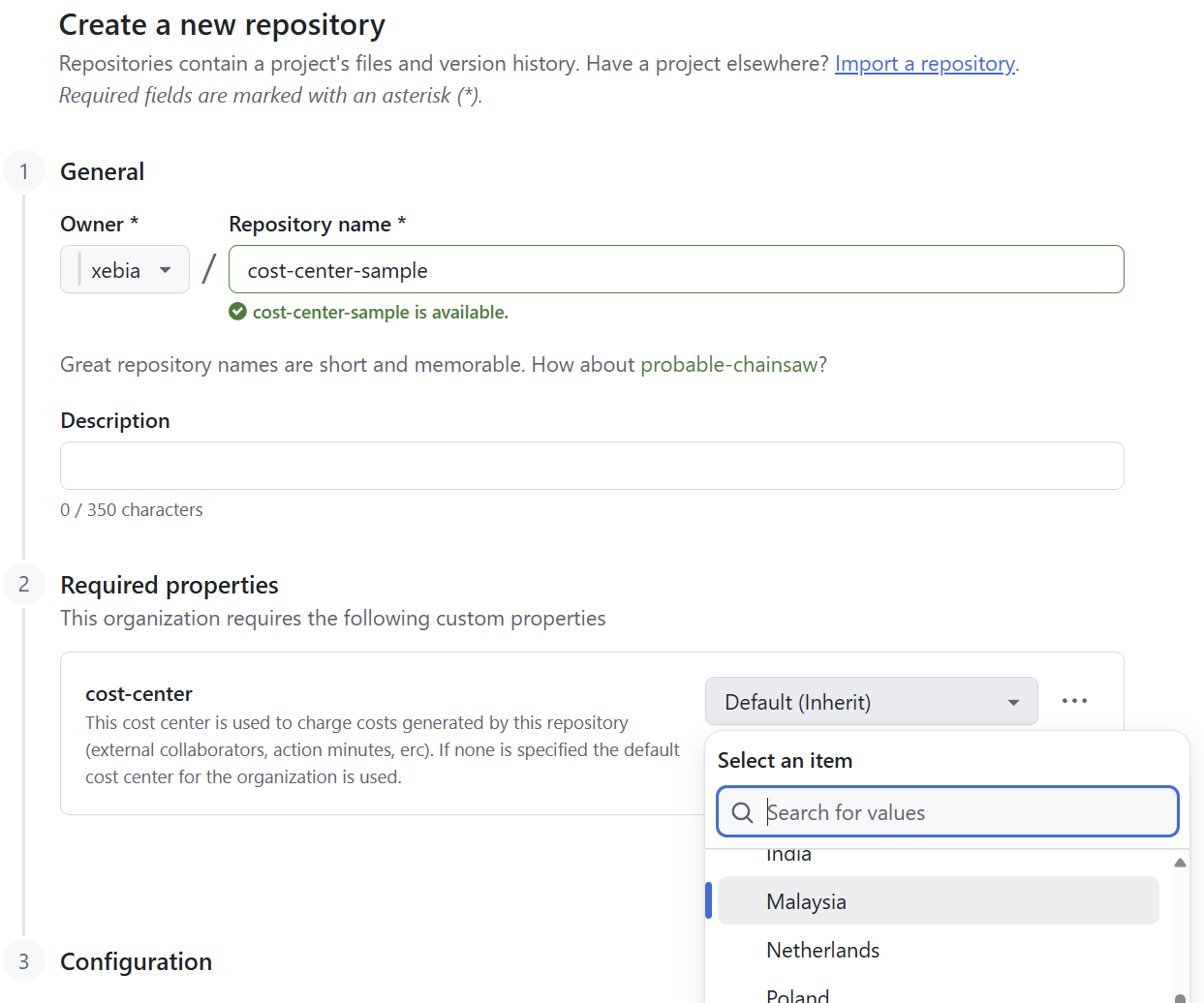This screenshot has width=1204, height=1003.
Task: Open the Import a repository link
Action: (924, 64)
